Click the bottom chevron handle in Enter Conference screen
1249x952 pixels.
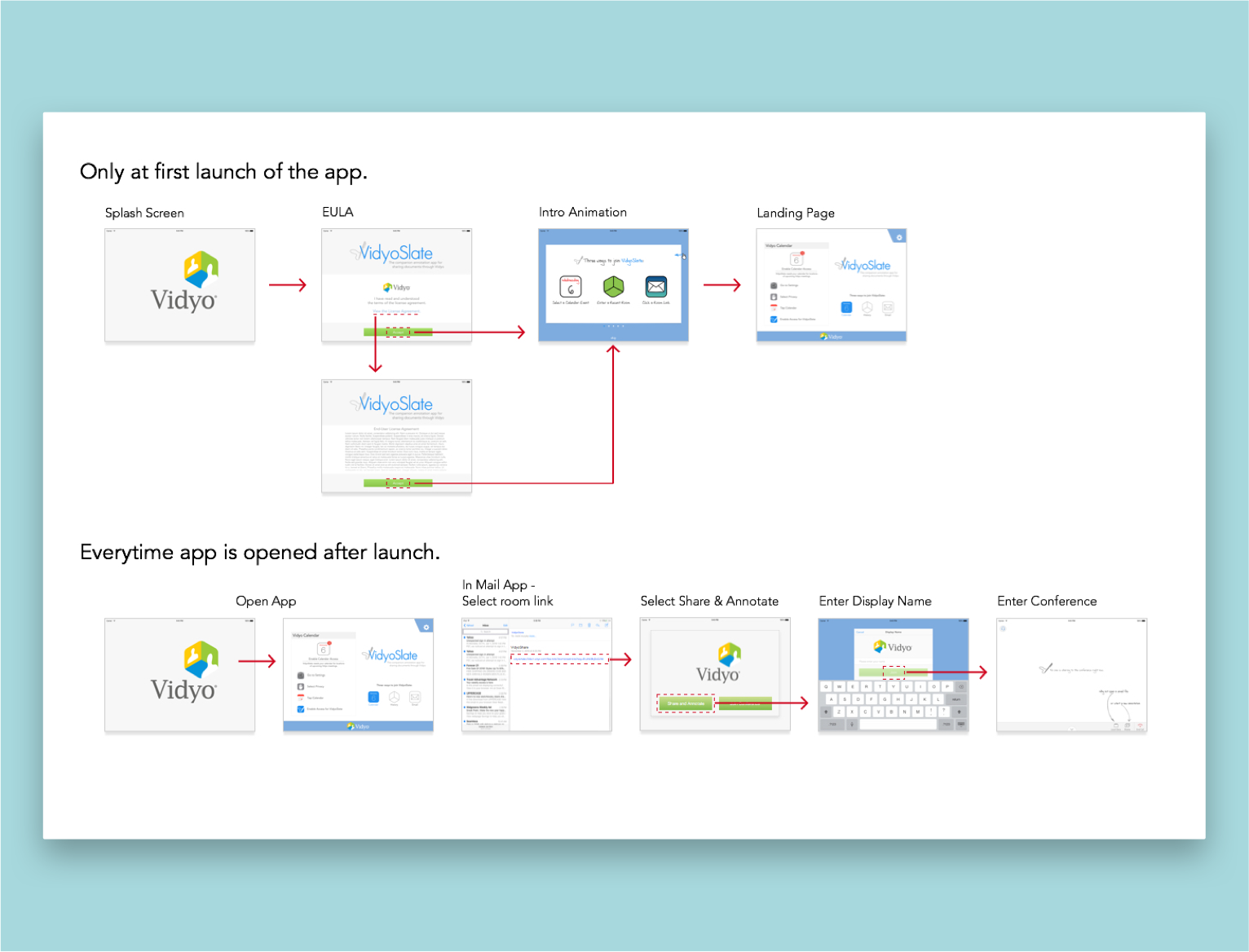[1072, 729]
